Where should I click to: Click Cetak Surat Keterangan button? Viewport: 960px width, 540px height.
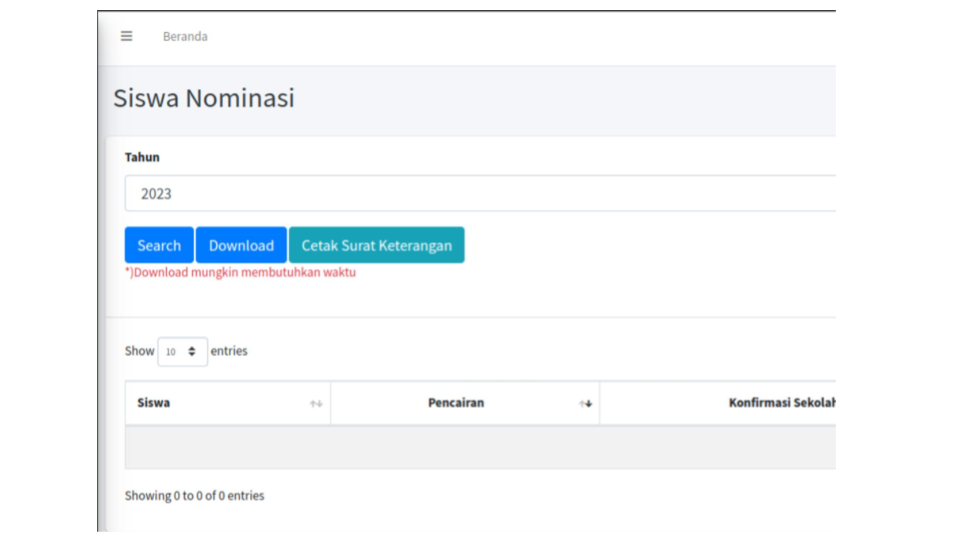click(377, 246)
